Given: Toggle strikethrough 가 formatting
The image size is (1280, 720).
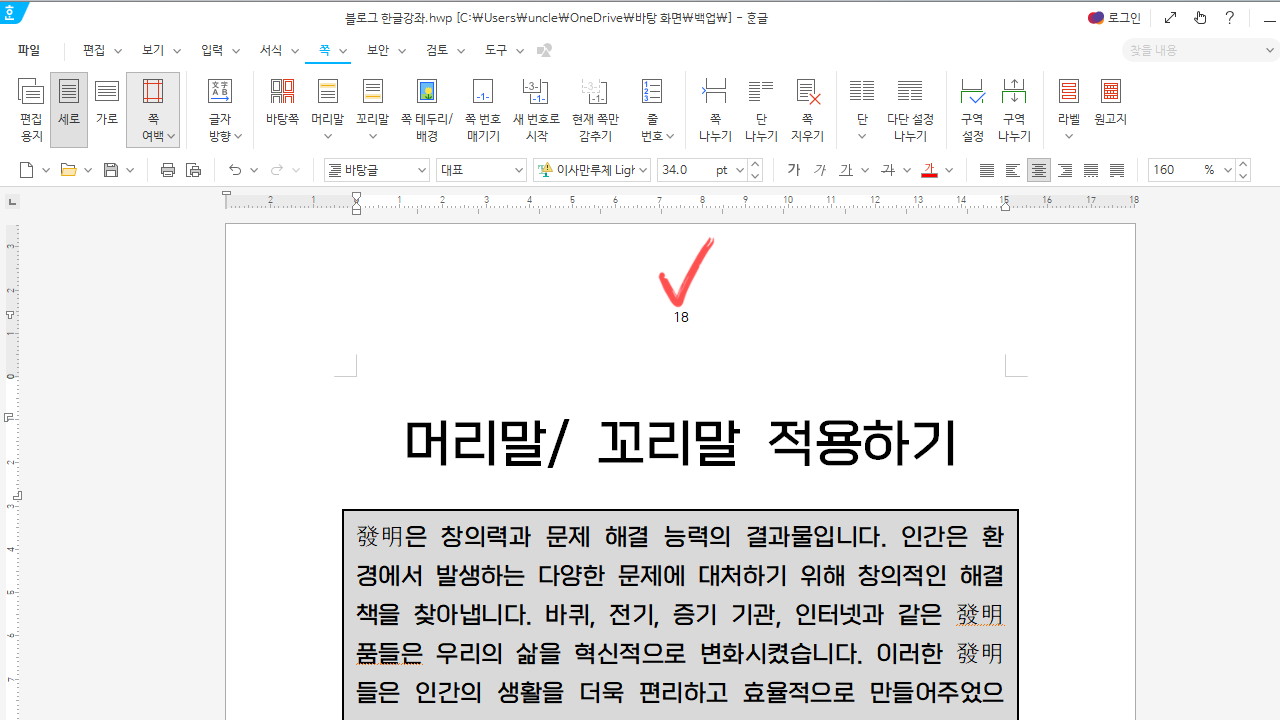Looking at the screenshot, I should tap(887, 170).
